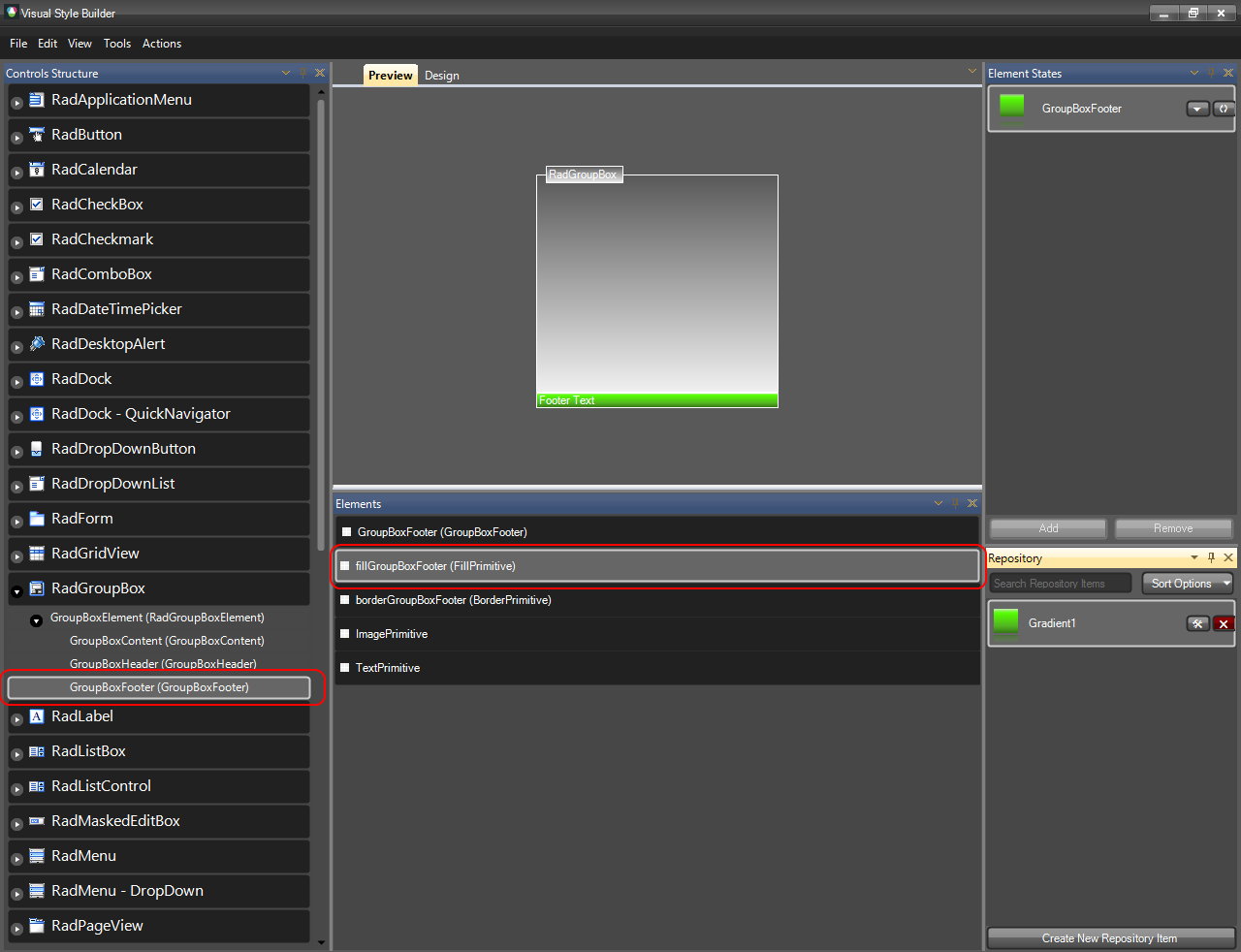Click the RadPageView control icon
Screen dimensions: 1241x952
coord(37,926)
